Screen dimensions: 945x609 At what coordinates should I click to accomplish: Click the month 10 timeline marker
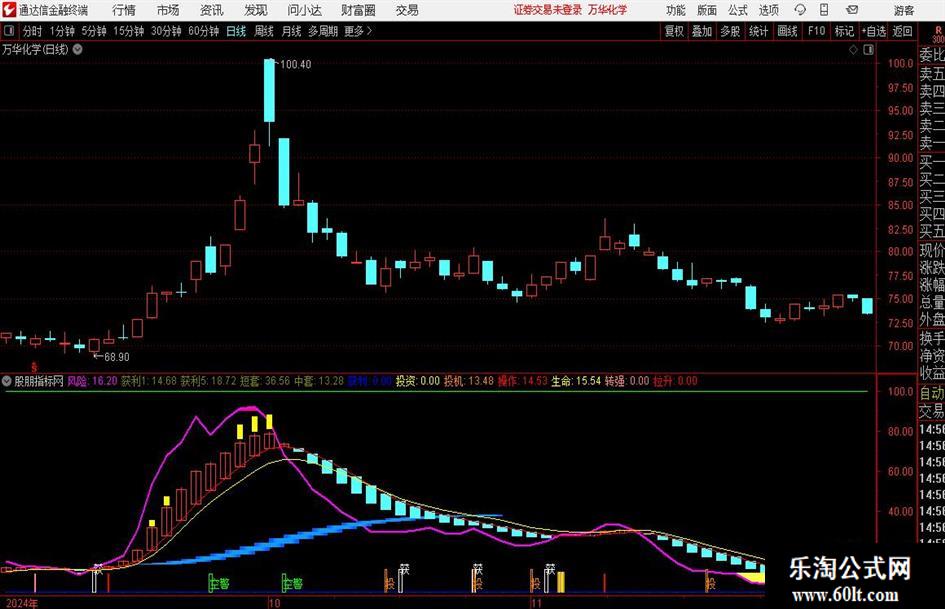(274, 603)
